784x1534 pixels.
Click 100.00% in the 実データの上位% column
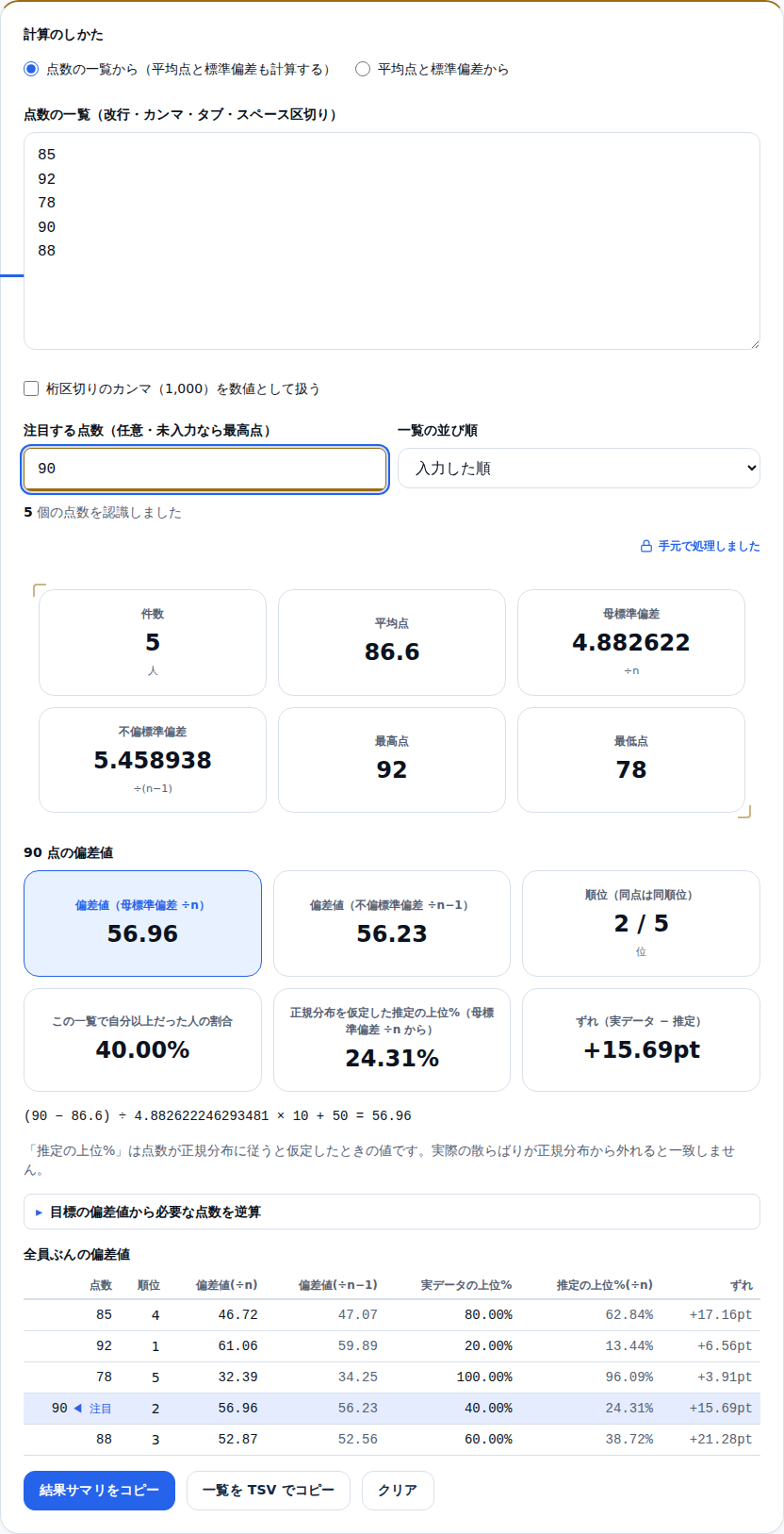(x=484, y=1377)
